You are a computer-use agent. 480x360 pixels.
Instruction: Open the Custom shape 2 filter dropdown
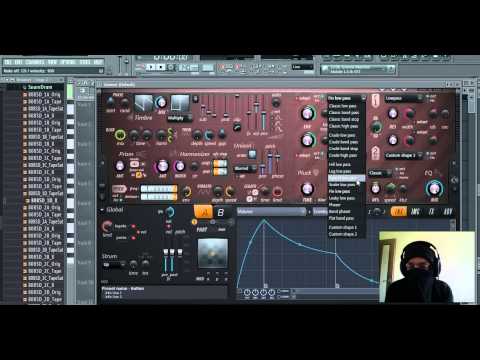coord(404,155)
